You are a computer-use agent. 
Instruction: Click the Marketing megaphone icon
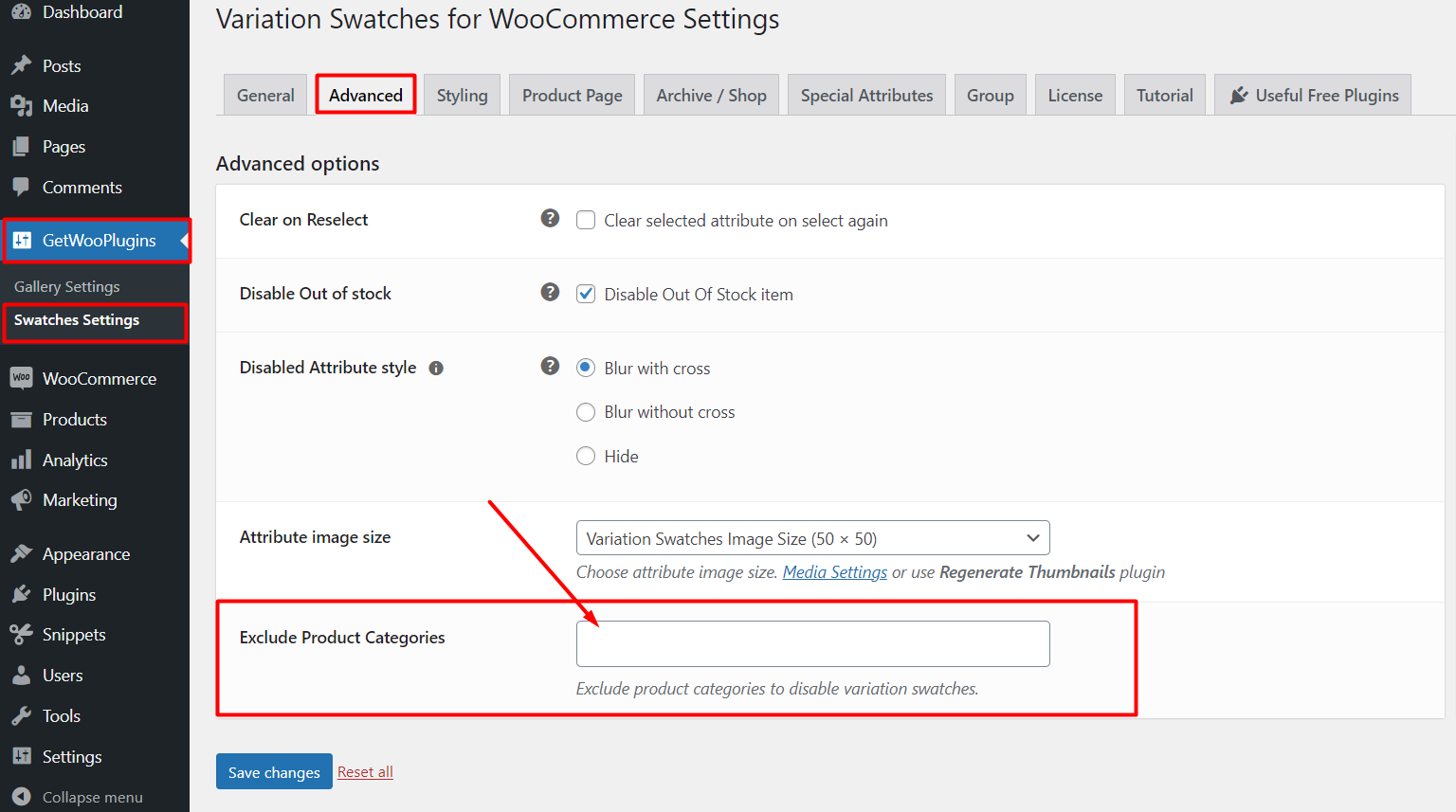[21, 499]
